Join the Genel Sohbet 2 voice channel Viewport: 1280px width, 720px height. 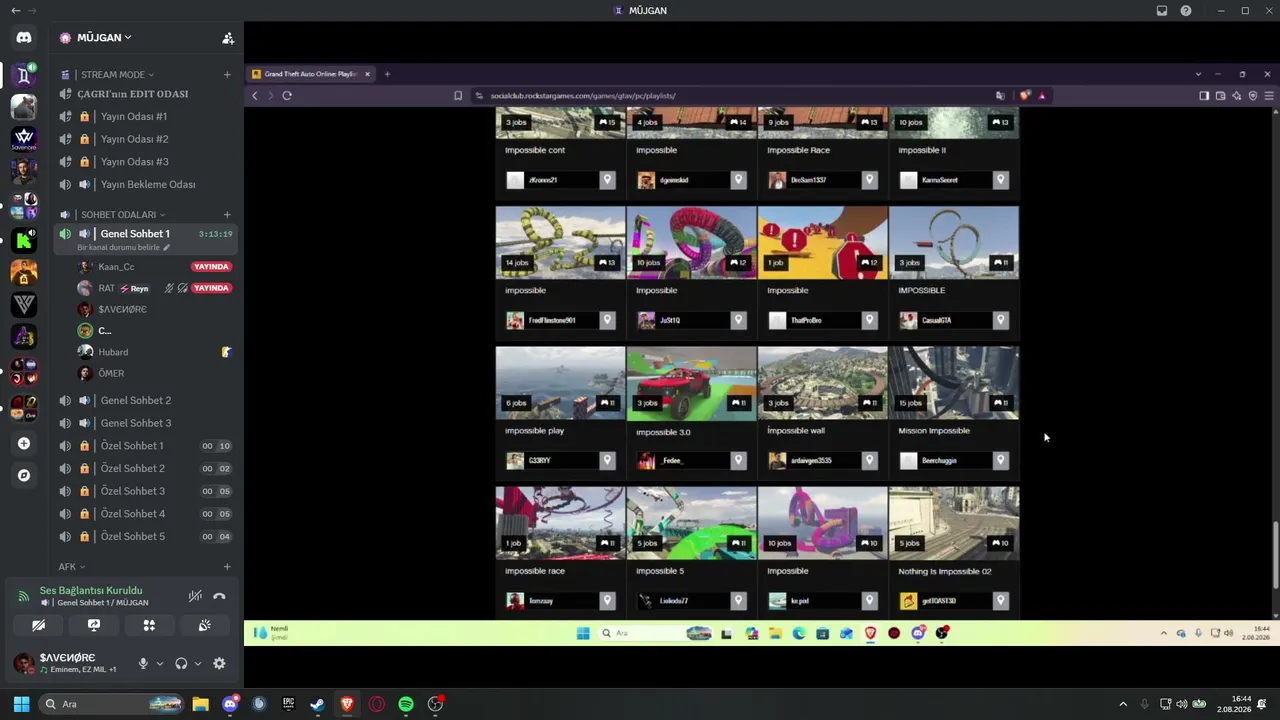click(x=147, y=401)
